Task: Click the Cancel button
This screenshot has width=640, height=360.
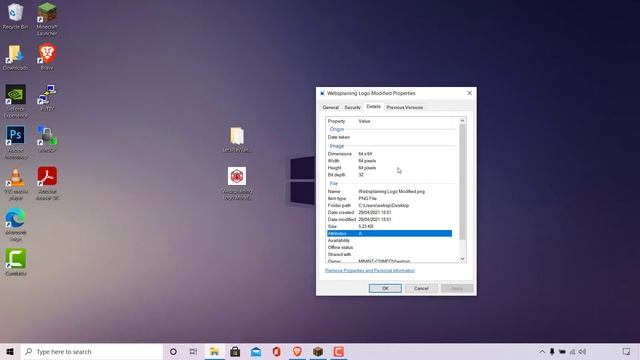Action: [x=421, y=288]
